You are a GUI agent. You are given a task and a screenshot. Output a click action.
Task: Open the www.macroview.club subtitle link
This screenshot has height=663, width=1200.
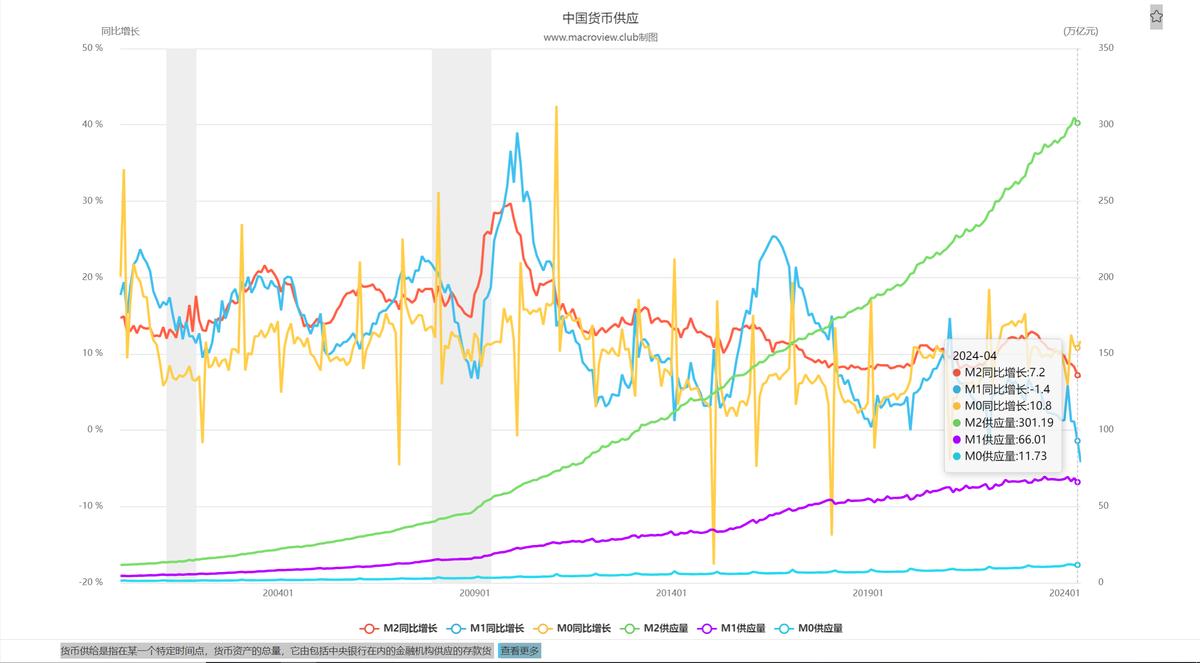[x=600, y=37]
